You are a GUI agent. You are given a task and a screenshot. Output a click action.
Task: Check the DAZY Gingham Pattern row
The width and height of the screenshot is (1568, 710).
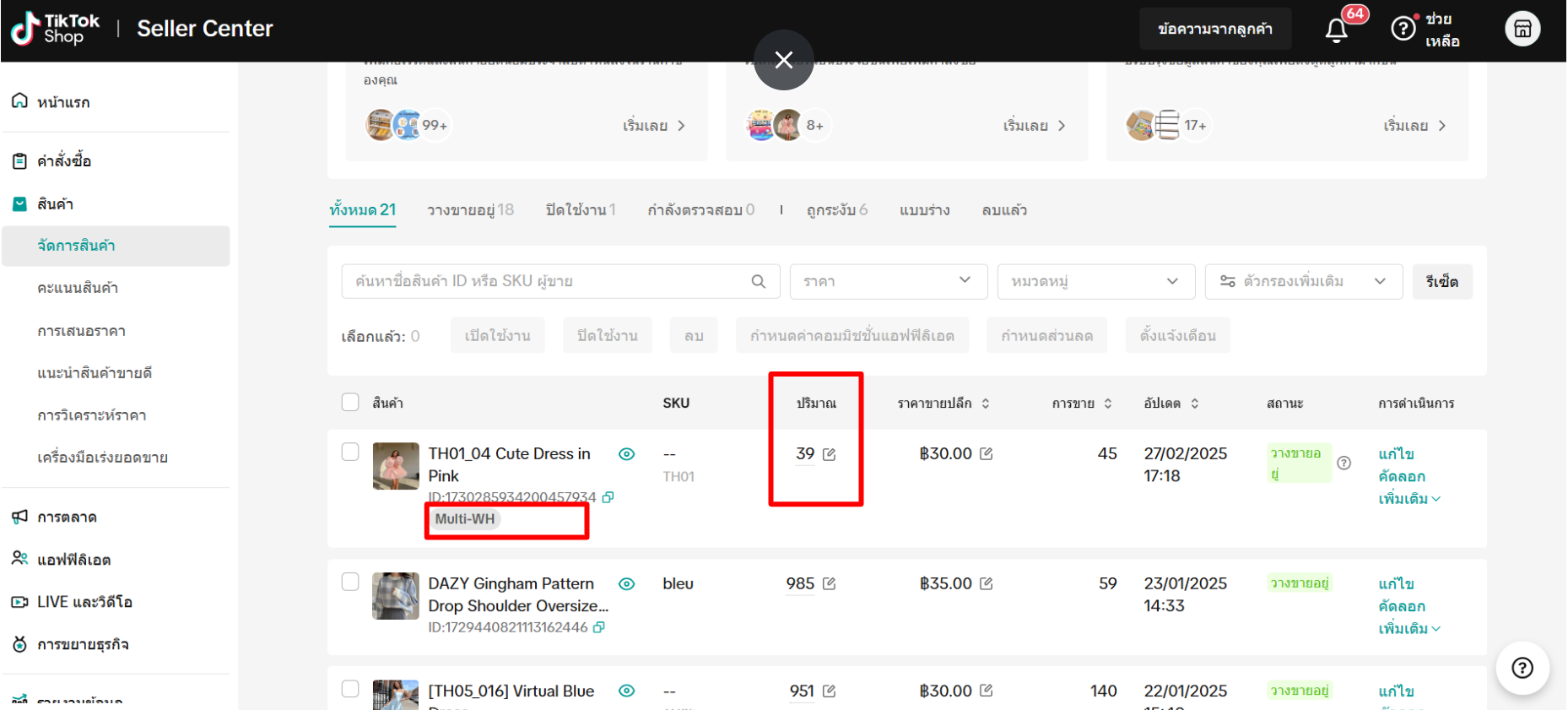pyautogui.click(x=350, y=582)
